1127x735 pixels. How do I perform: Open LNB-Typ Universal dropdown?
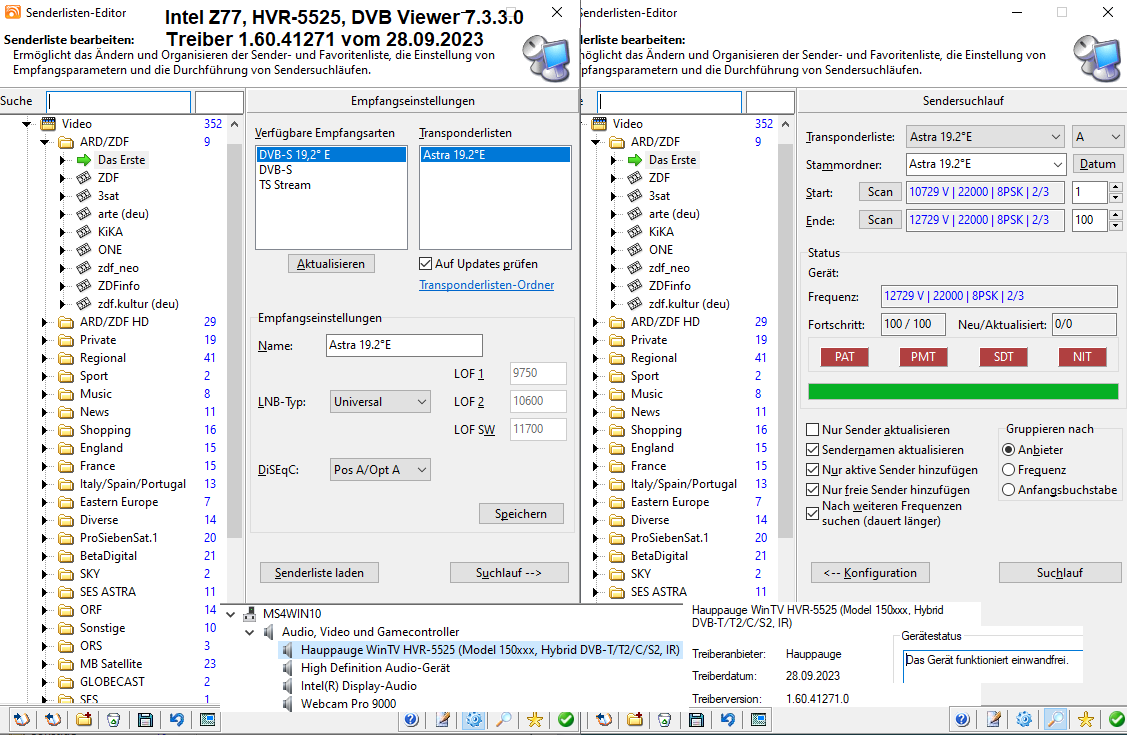(380, 402)
